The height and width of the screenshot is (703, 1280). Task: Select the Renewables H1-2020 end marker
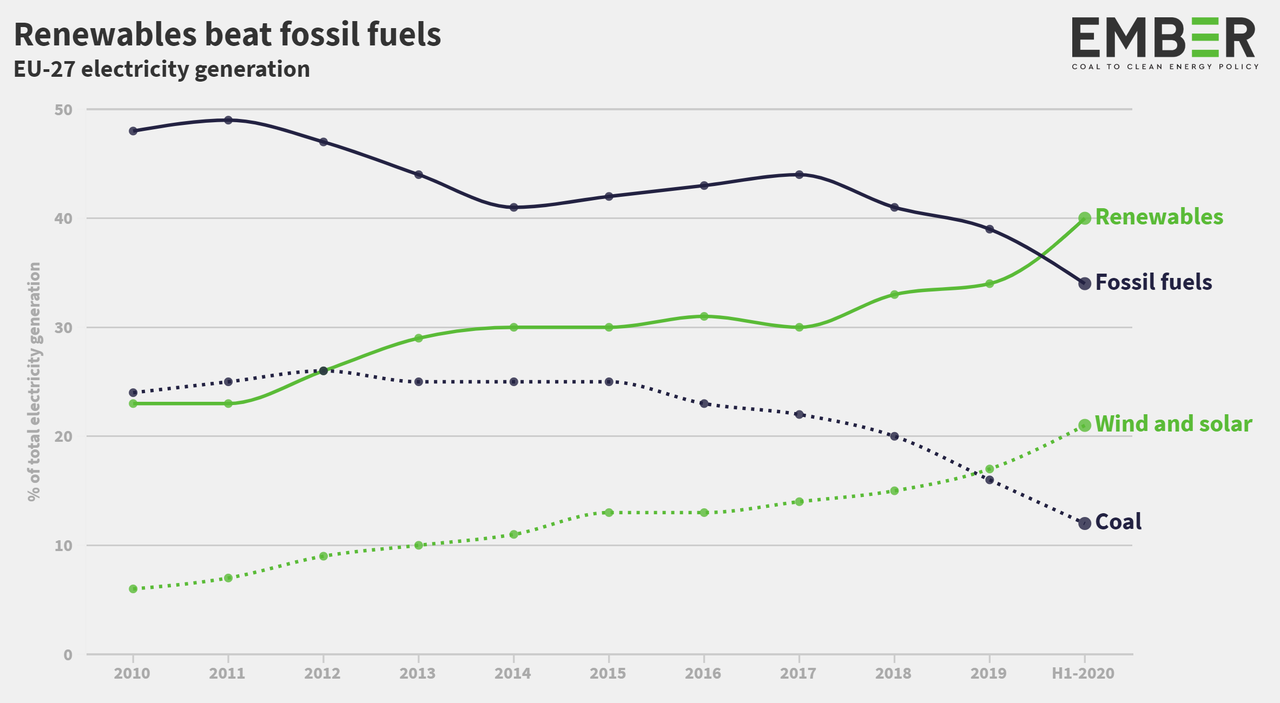(1085, 218)
